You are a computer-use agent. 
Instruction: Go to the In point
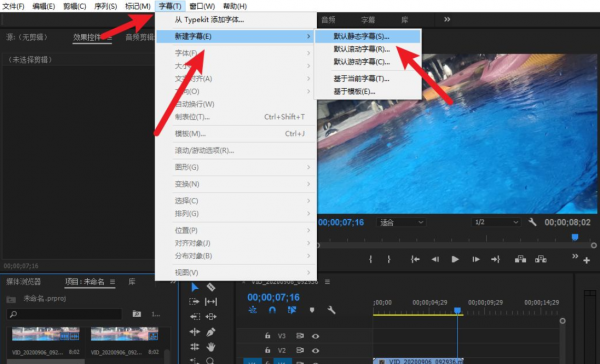[415, 259]
